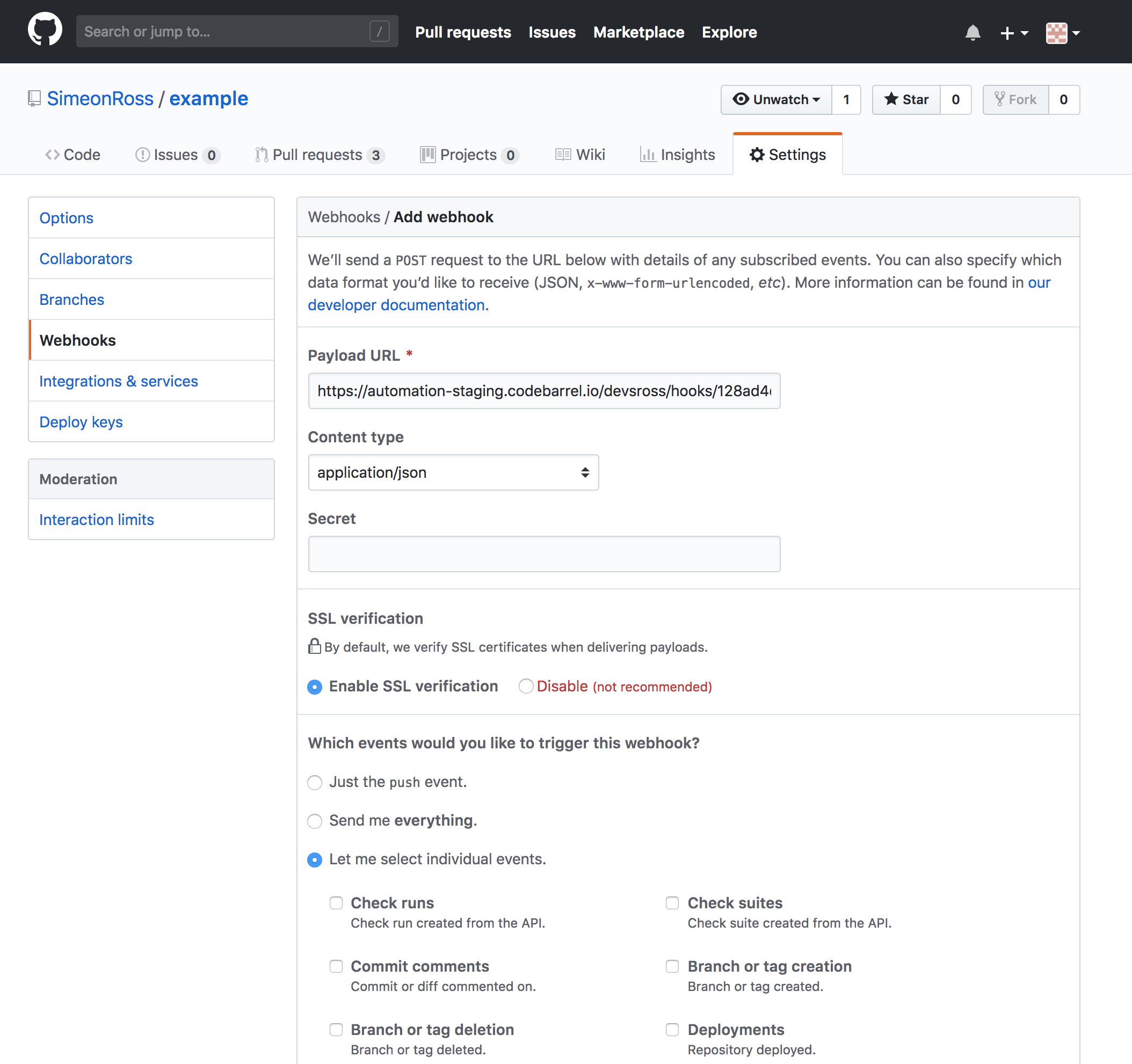This screenshot has width=1132, height=1064.
Task: Enable the Check runs checkbox
Action: tap(336, 903)
